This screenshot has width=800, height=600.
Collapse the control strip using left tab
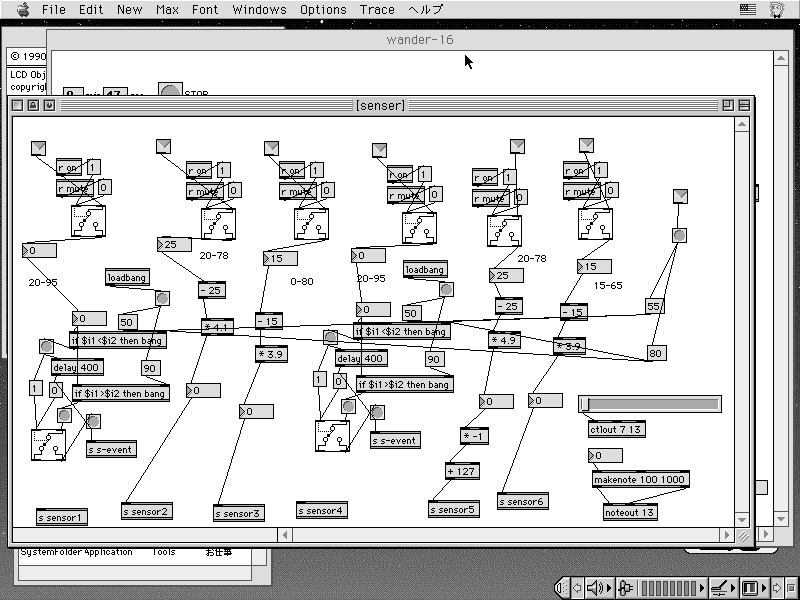(x=562, y=588)
